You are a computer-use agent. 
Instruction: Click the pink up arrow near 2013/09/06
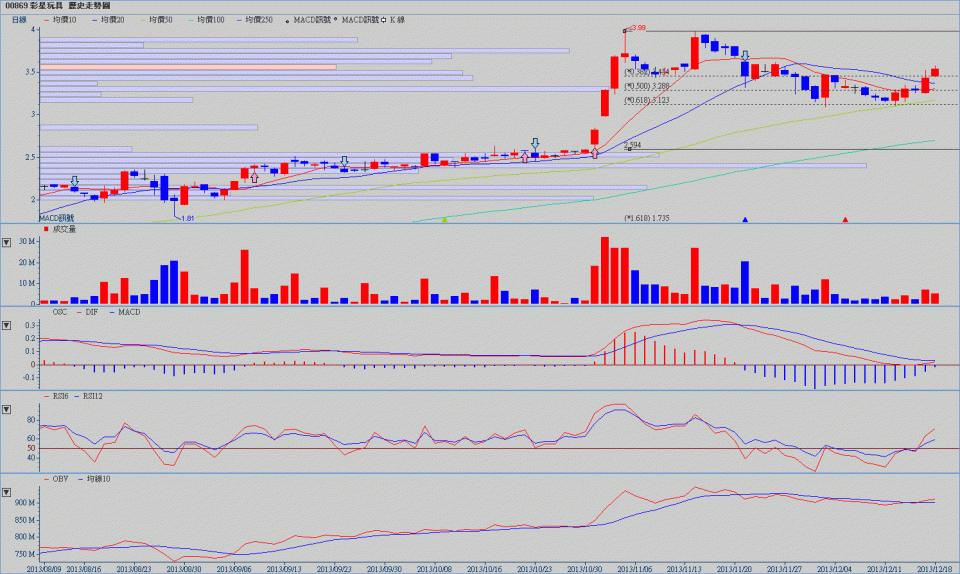[x=254, y=177]
